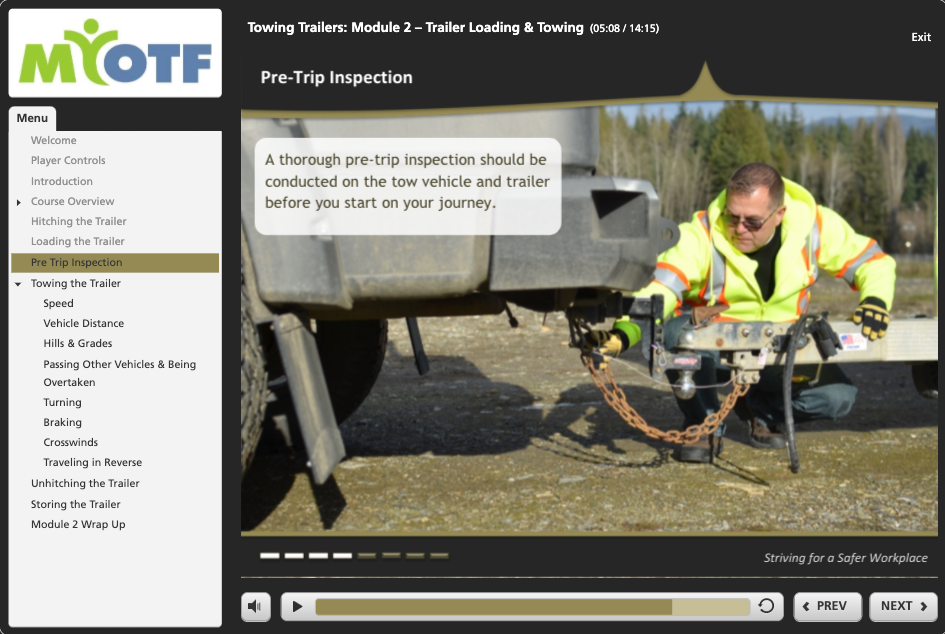Click the last slide progress dash indicator
Viewport: 945px width, 634px height.
[x=439, y=556]
